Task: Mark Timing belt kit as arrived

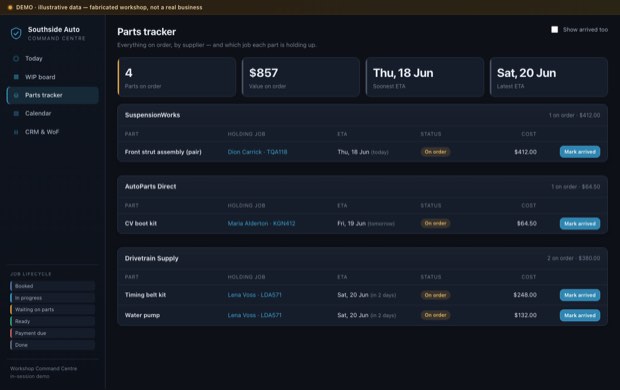Action: coord(580,295)
